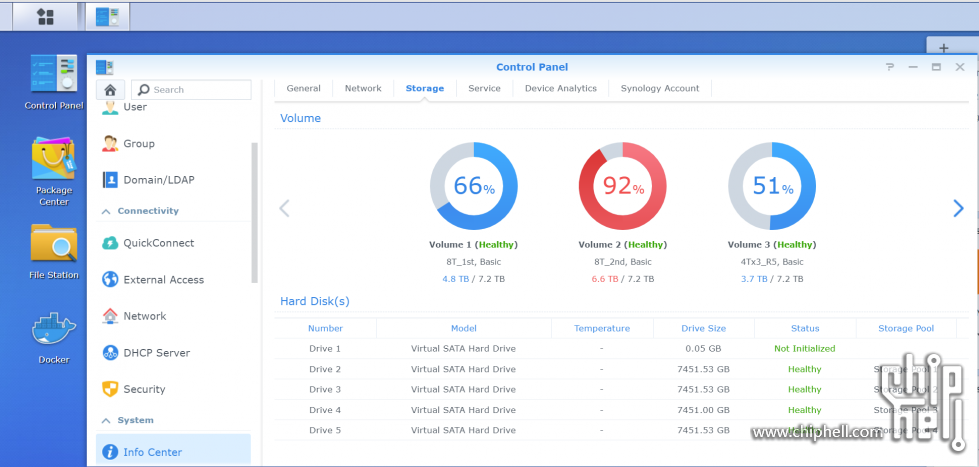Select the Drive 3 row

point(621,390)
